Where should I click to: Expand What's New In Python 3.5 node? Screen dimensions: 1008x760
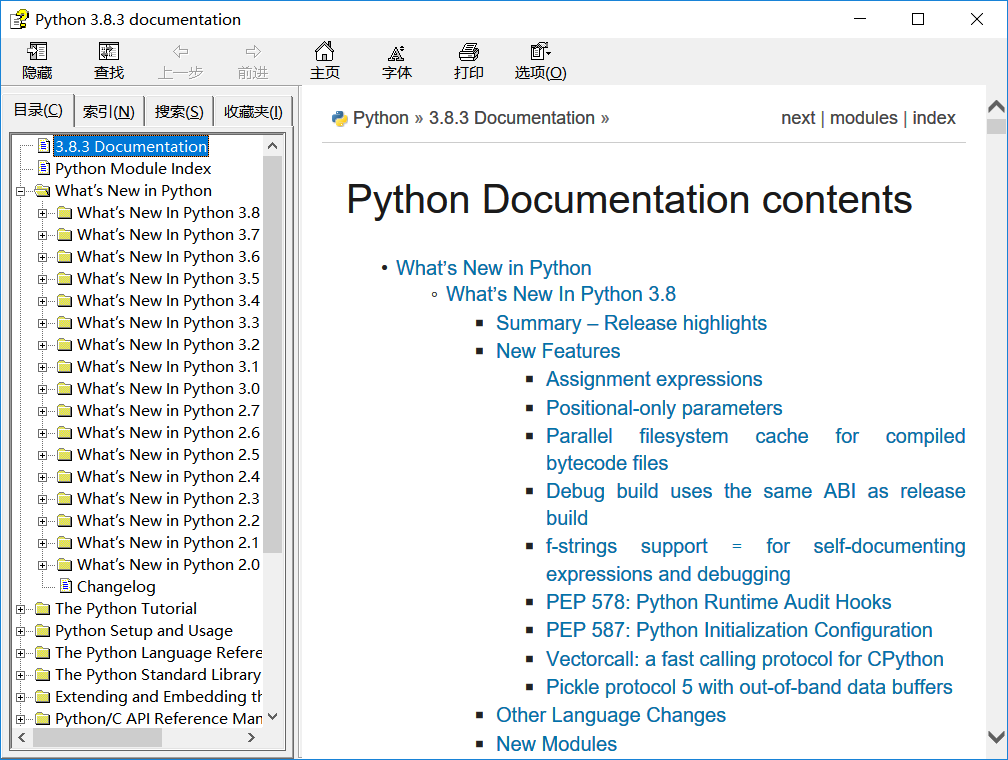click(42, 279)
